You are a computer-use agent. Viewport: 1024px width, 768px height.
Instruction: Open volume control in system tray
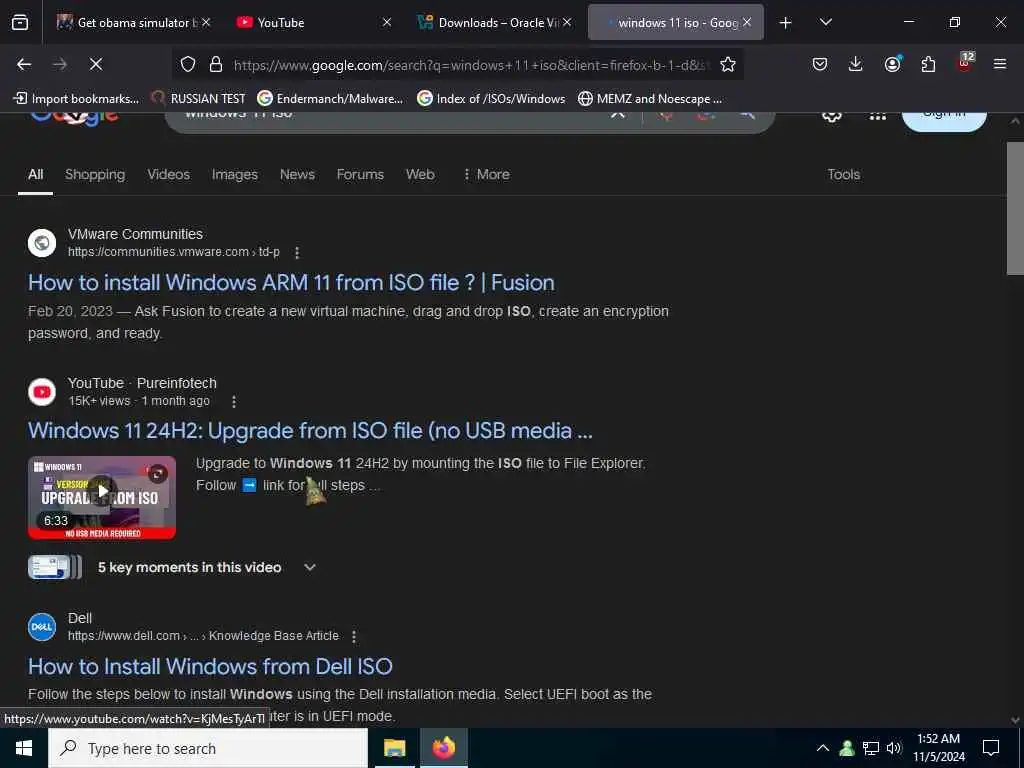(894, 748)
